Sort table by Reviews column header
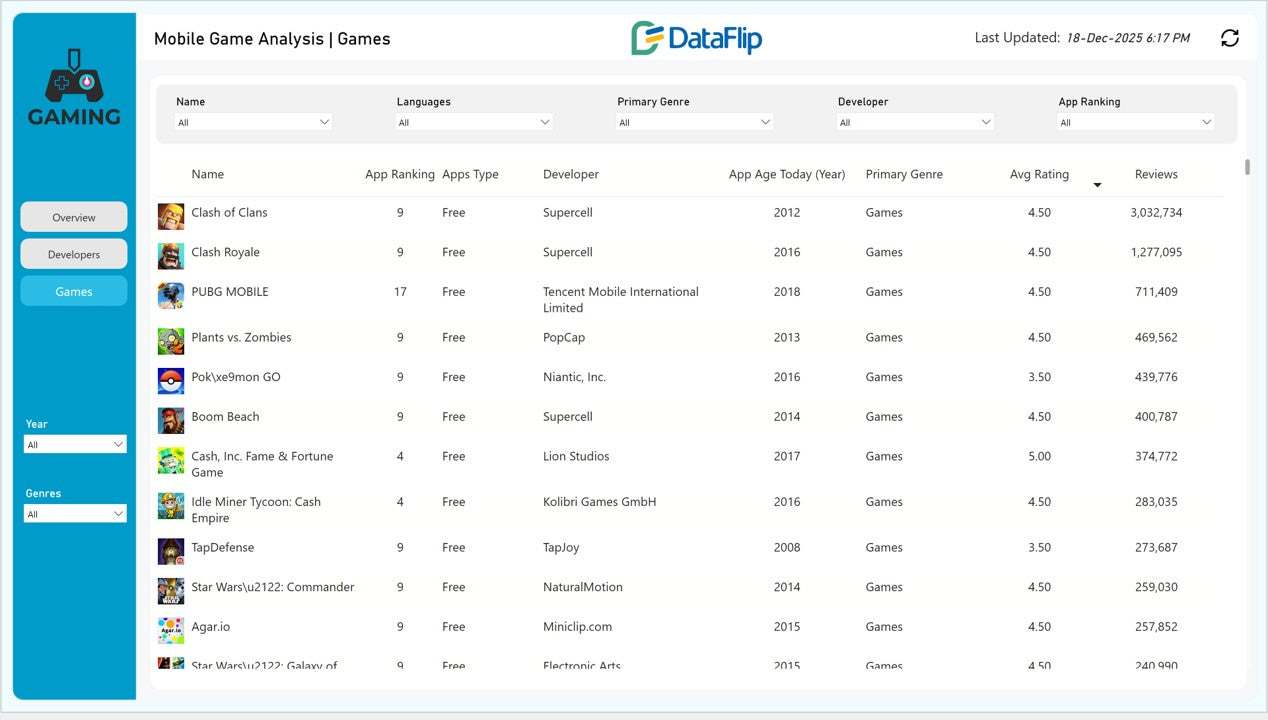Viewport: 1268px width, 720px height. pos(1156,174)
